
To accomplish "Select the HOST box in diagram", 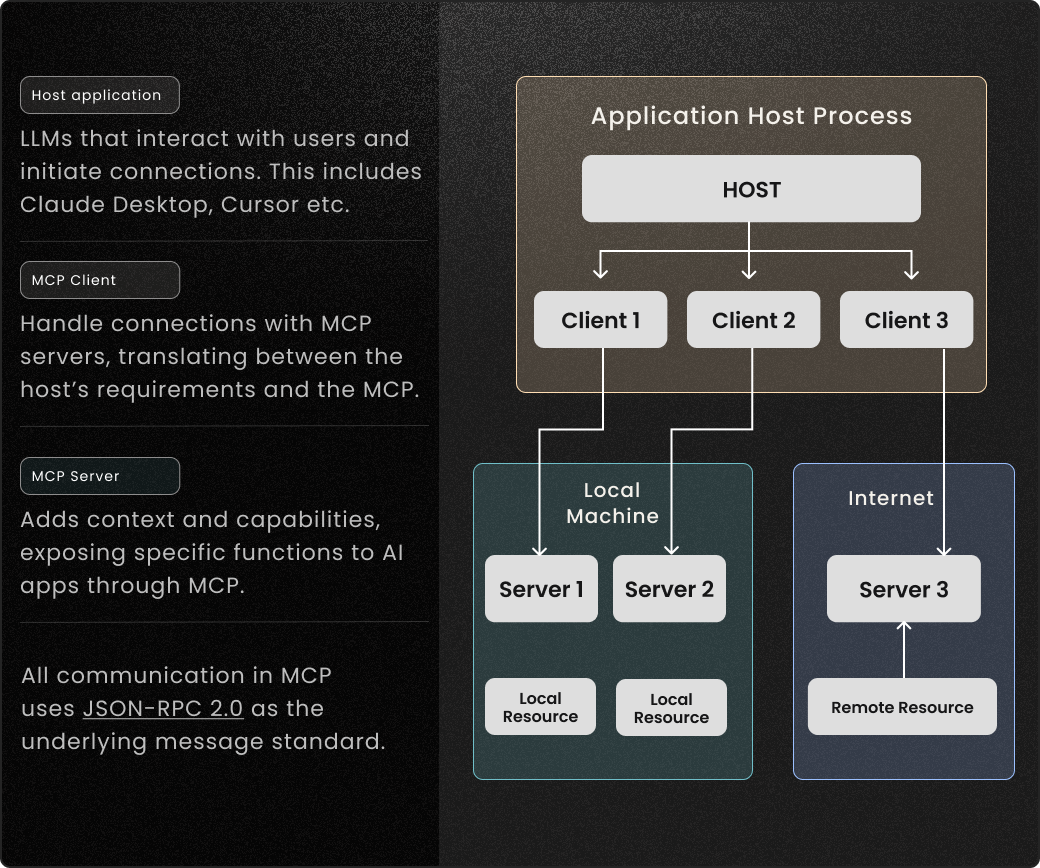I will (751, 189).
